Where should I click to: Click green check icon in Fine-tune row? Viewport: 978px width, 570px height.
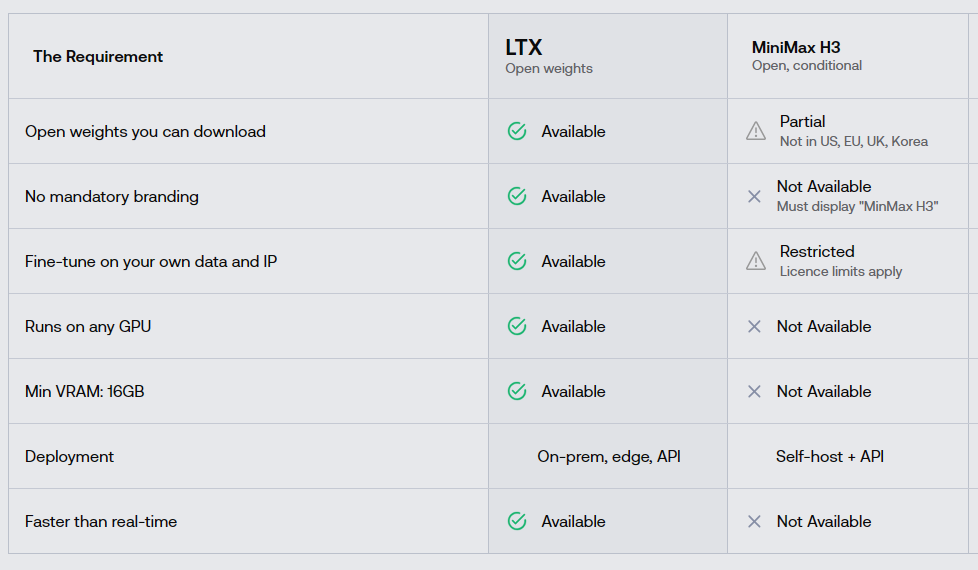pyautogui.click(x=517, y=261)
